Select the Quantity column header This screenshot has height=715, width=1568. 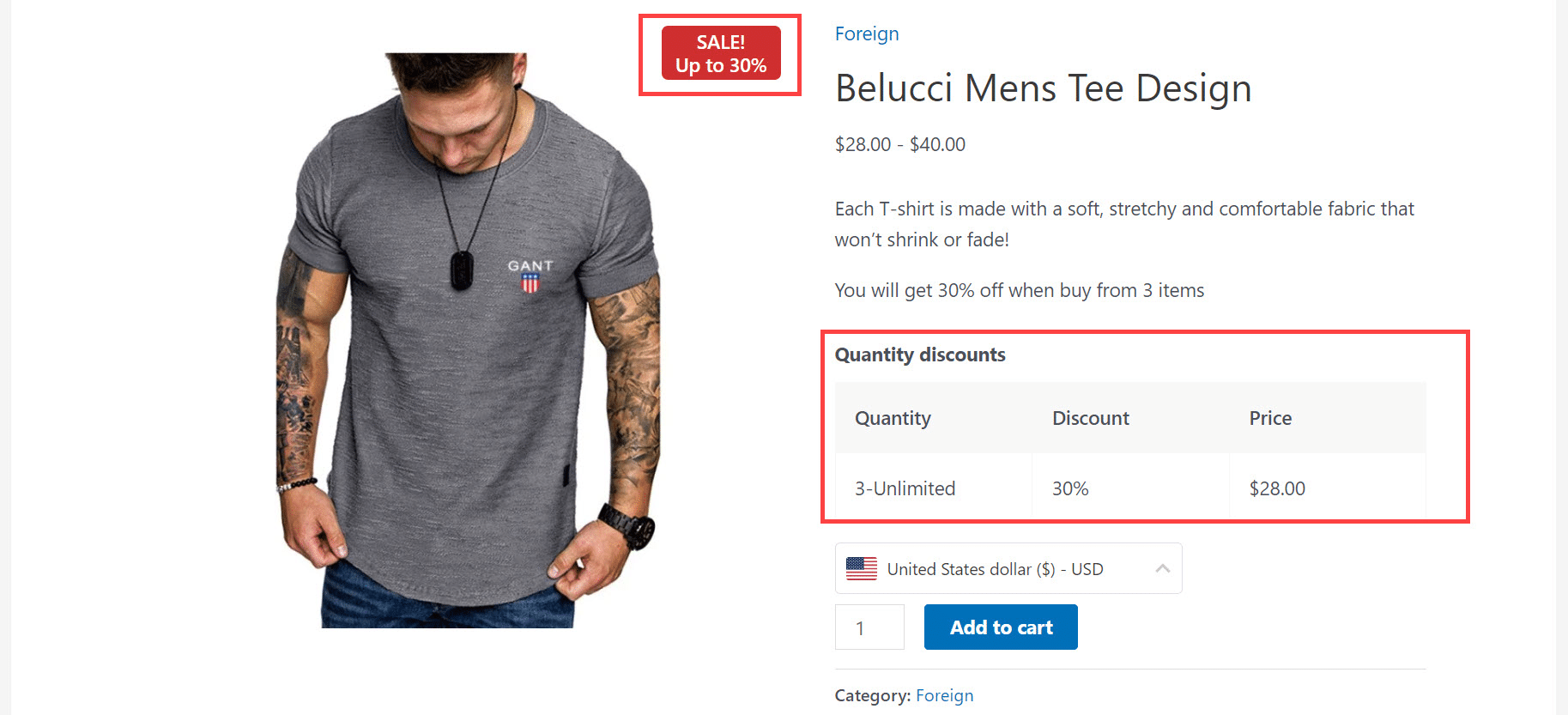[x=893, y=418]
